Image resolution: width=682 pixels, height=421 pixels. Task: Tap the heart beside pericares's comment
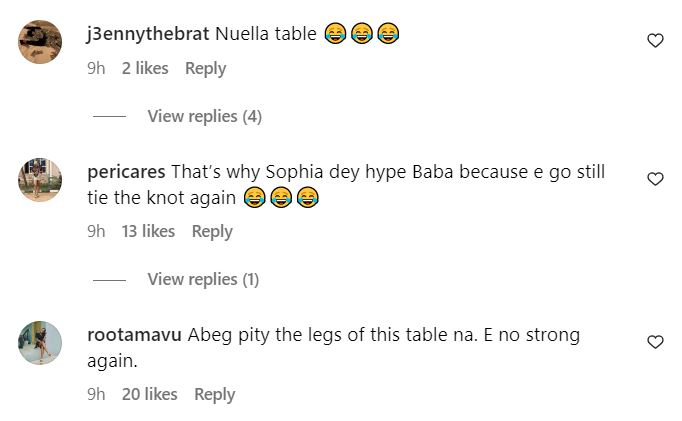coord(656,179)
